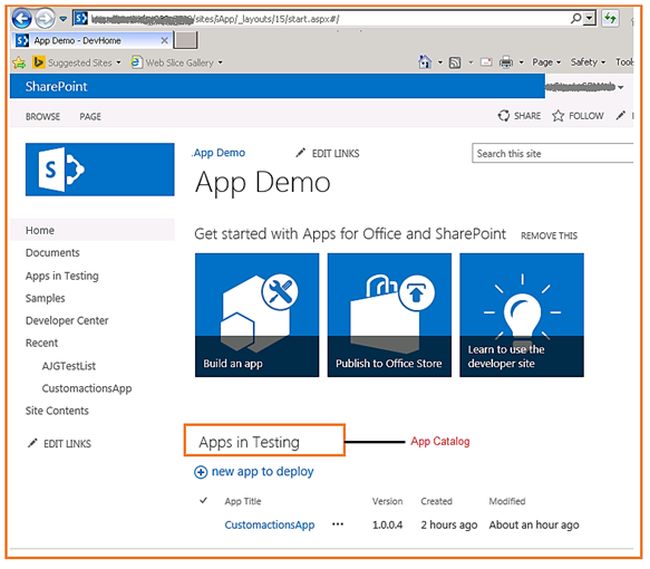The height and width of the screenshot is (569, 650).
Task: Open the user account dropdown
Action: click(585, 87)
